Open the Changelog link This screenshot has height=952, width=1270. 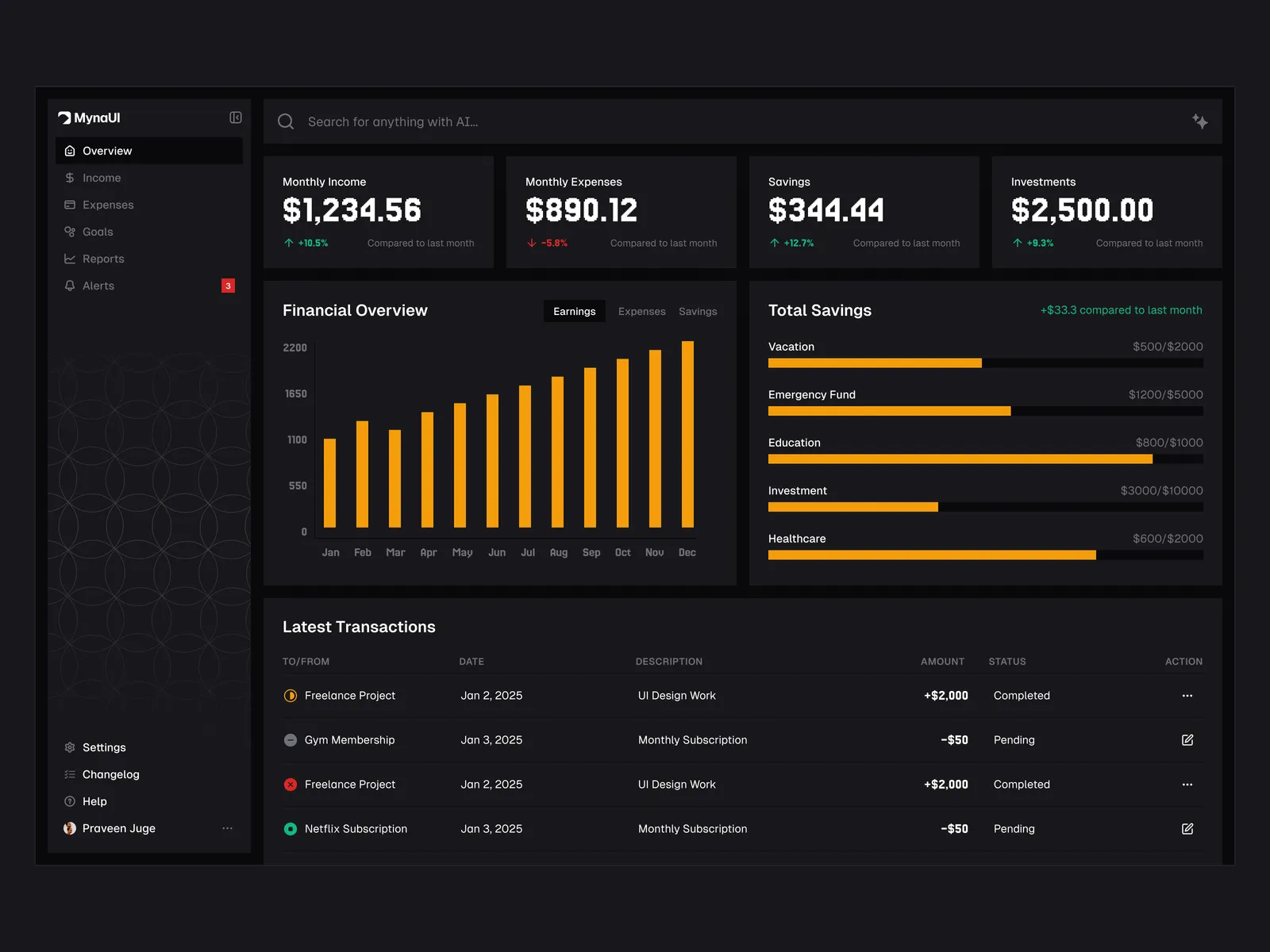click(x=110, y=774)
